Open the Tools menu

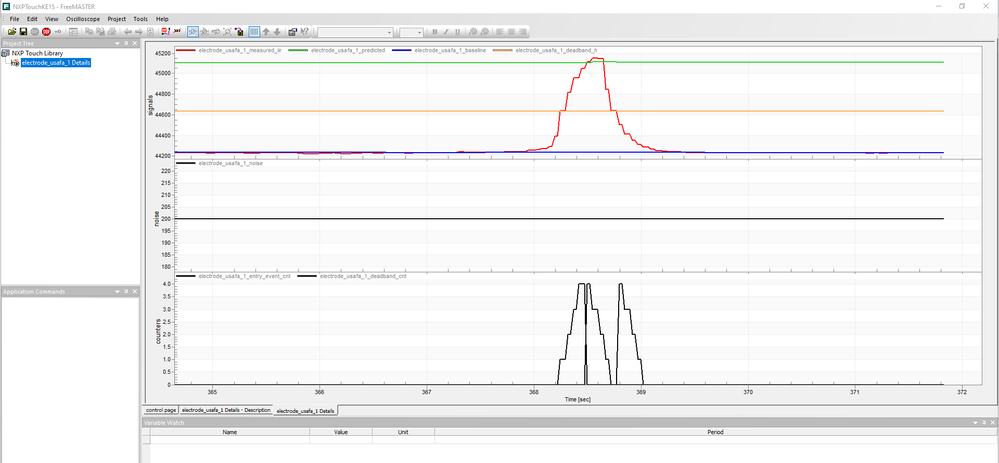tap(141, 19)
